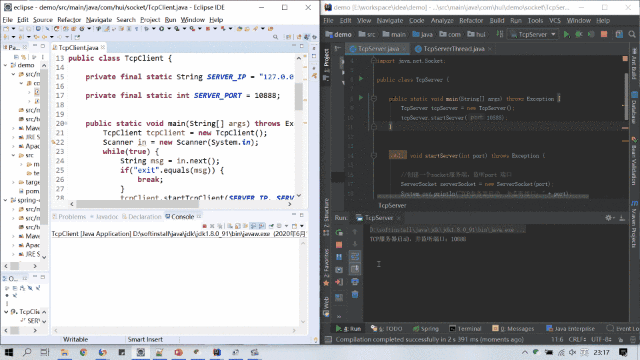Open Eclipse Navigate menu
This screenshot has width=640, height=360.
tap(99, 20)
